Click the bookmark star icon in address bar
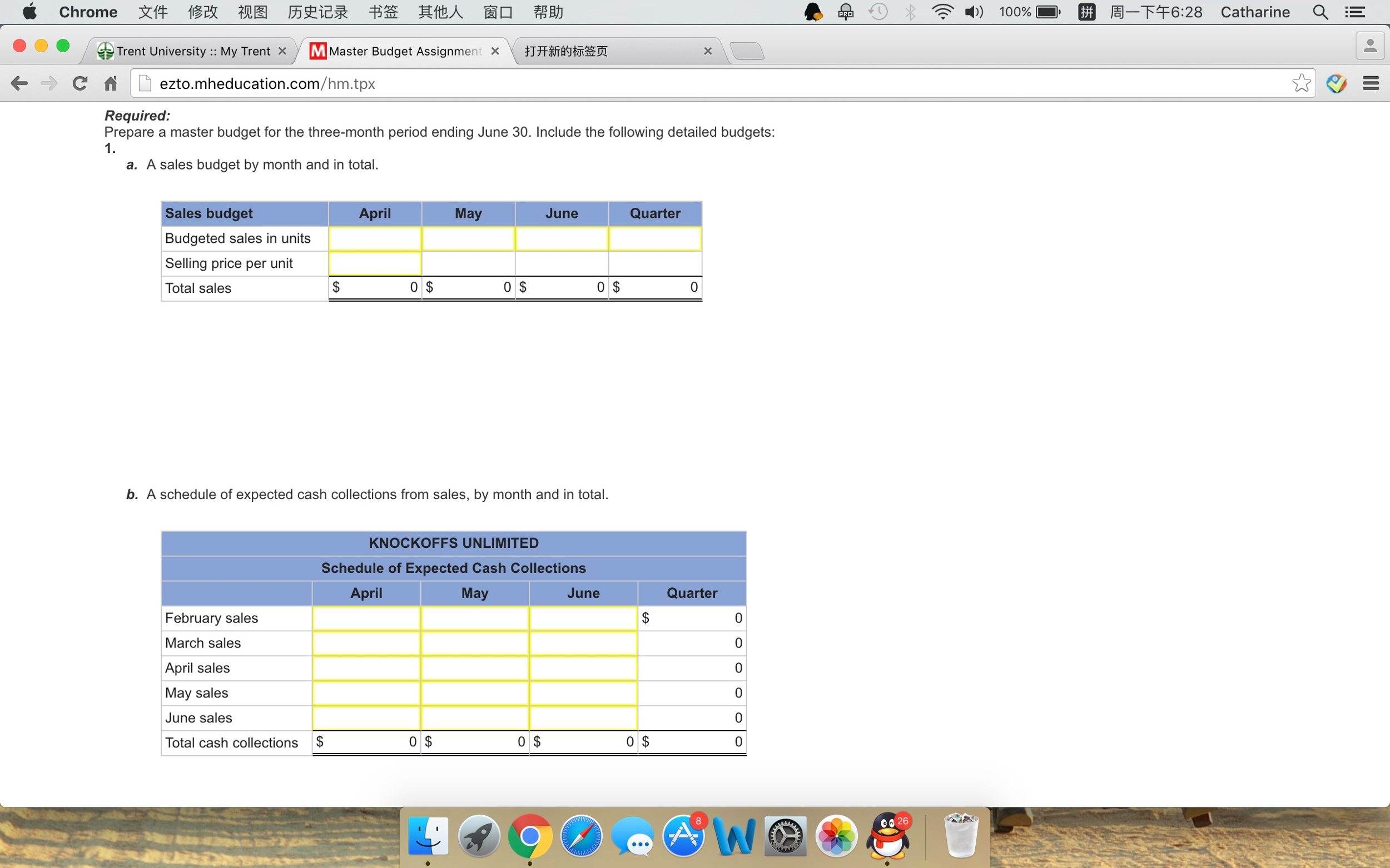The image size is (1390, 868). (1301, 83)
